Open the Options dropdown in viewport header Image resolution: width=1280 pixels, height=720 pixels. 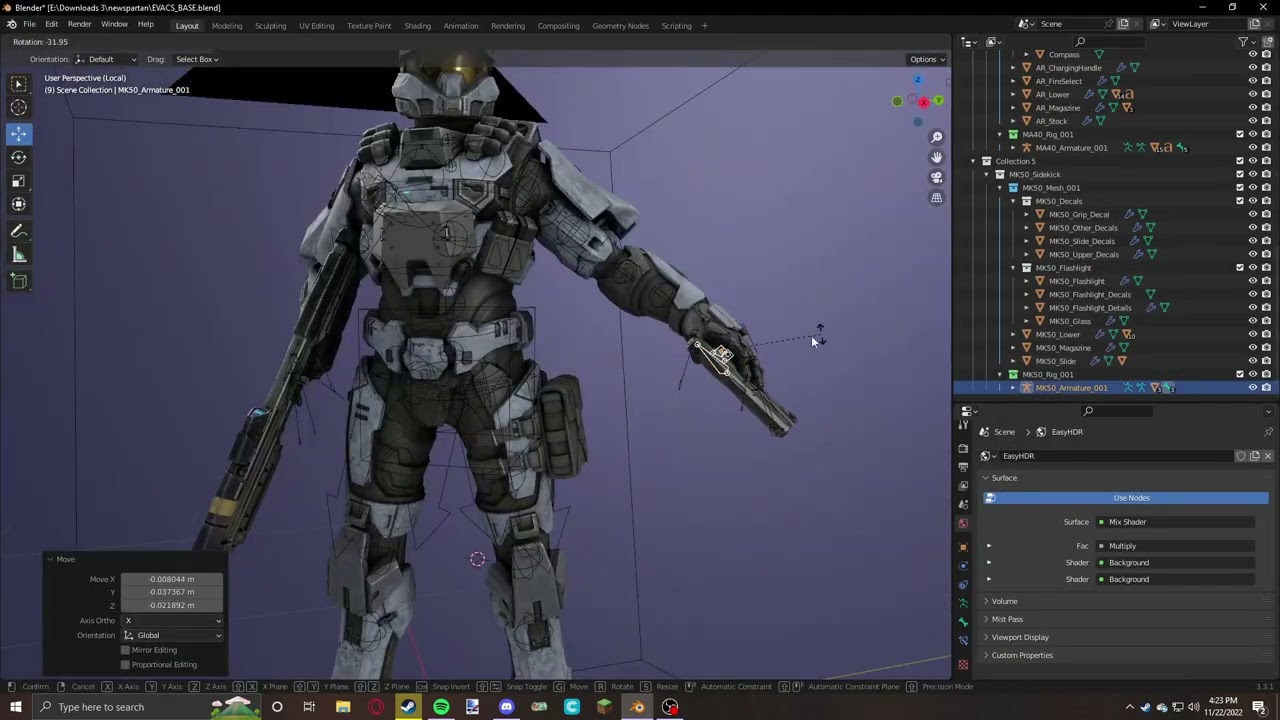927,59
